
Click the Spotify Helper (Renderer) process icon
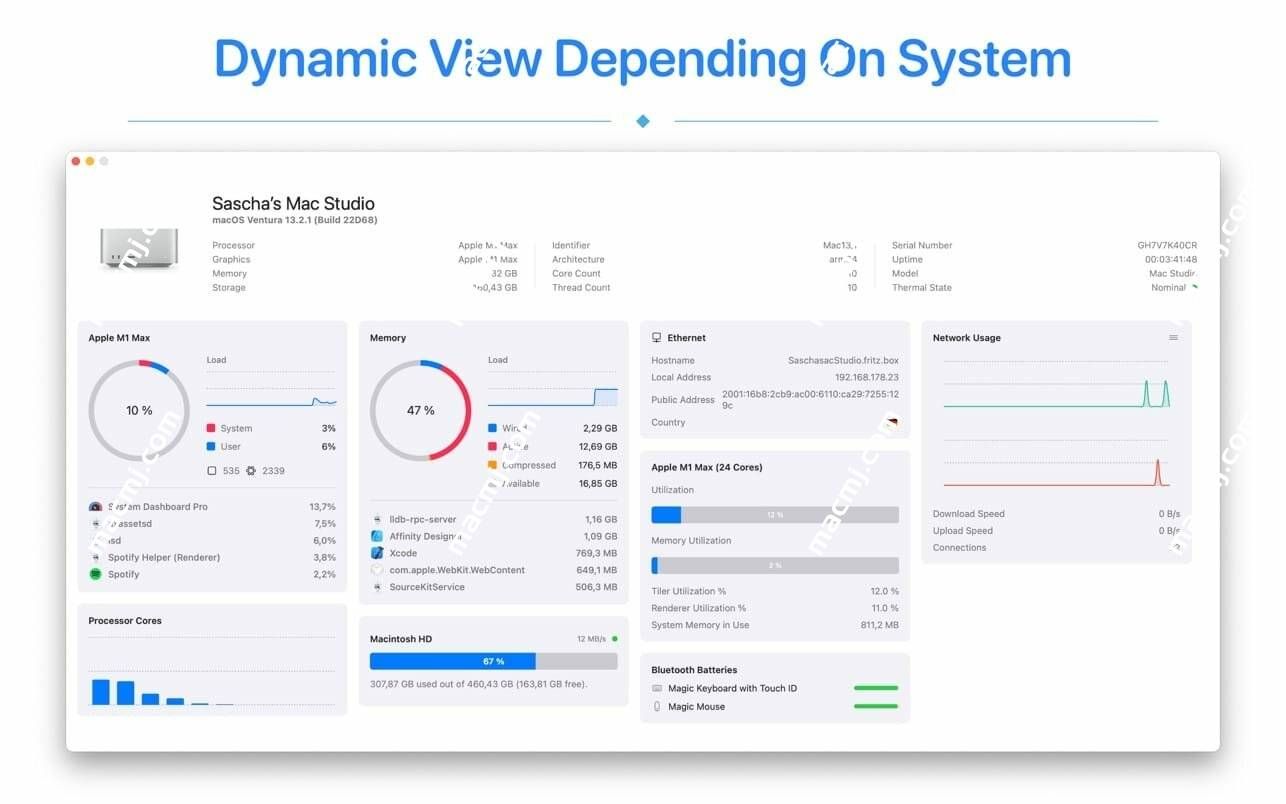(95, 558)
